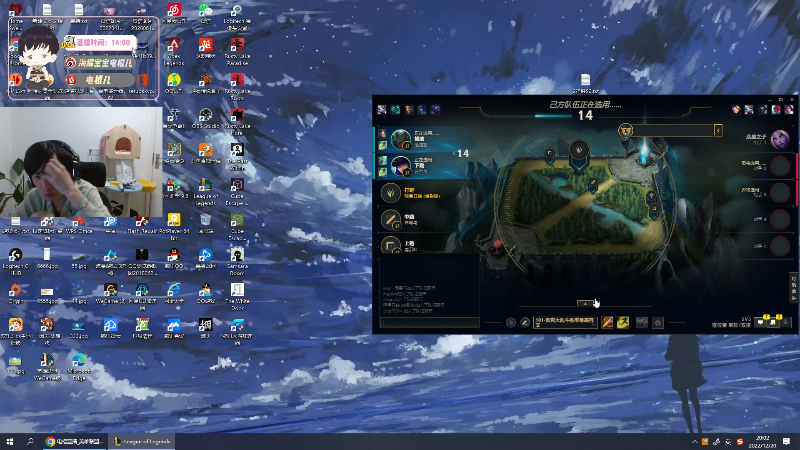Open PotPlayer 64 bit shortcut

coord(174,227)
